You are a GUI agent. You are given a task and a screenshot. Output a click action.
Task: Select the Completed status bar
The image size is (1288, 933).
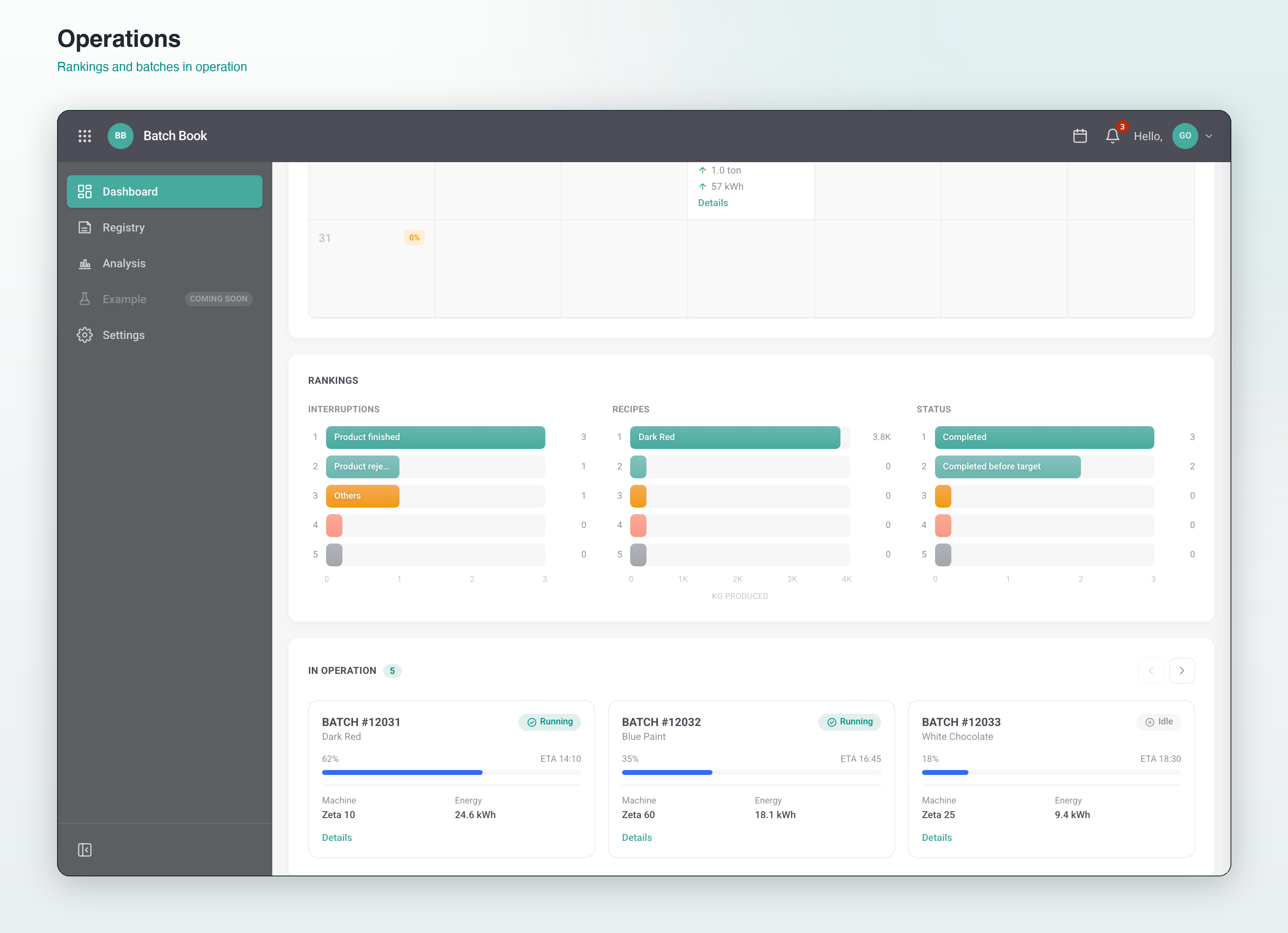(x=1044, y=437)
